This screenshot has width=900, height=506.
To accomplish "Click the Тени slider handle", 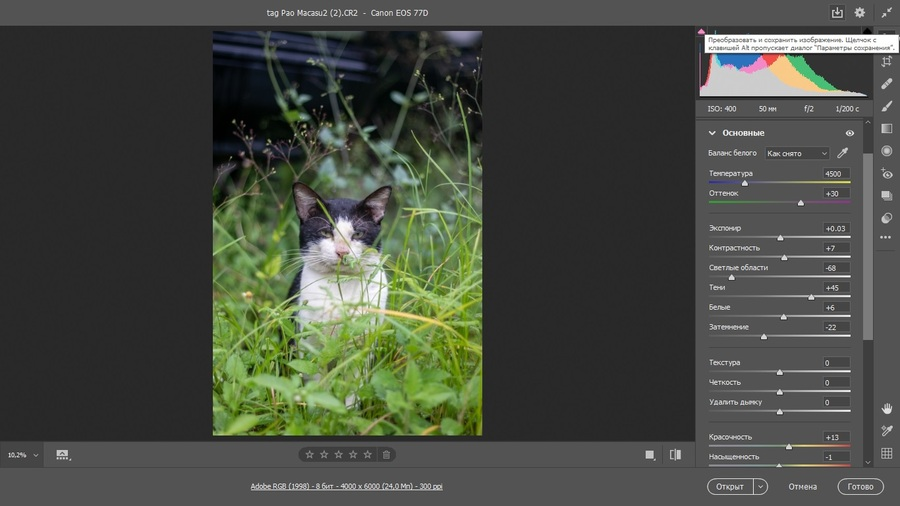I will click(811, 297).
